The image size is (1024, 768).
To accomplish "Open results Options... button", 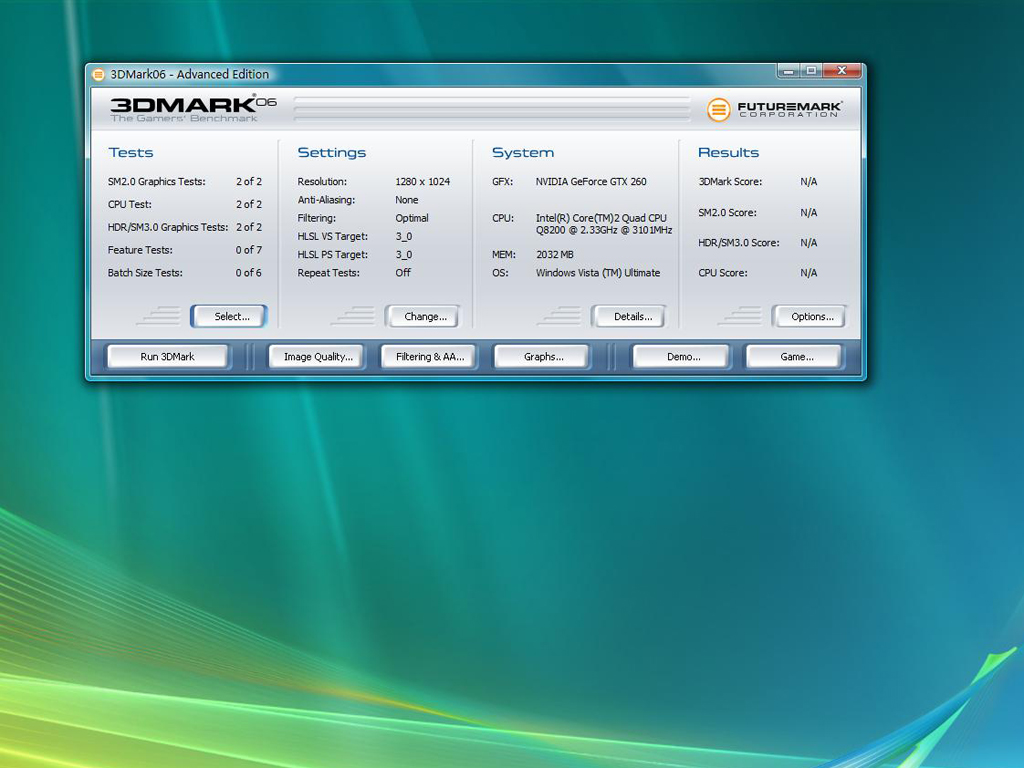I will pyautogui.click(x=809, y=317).
